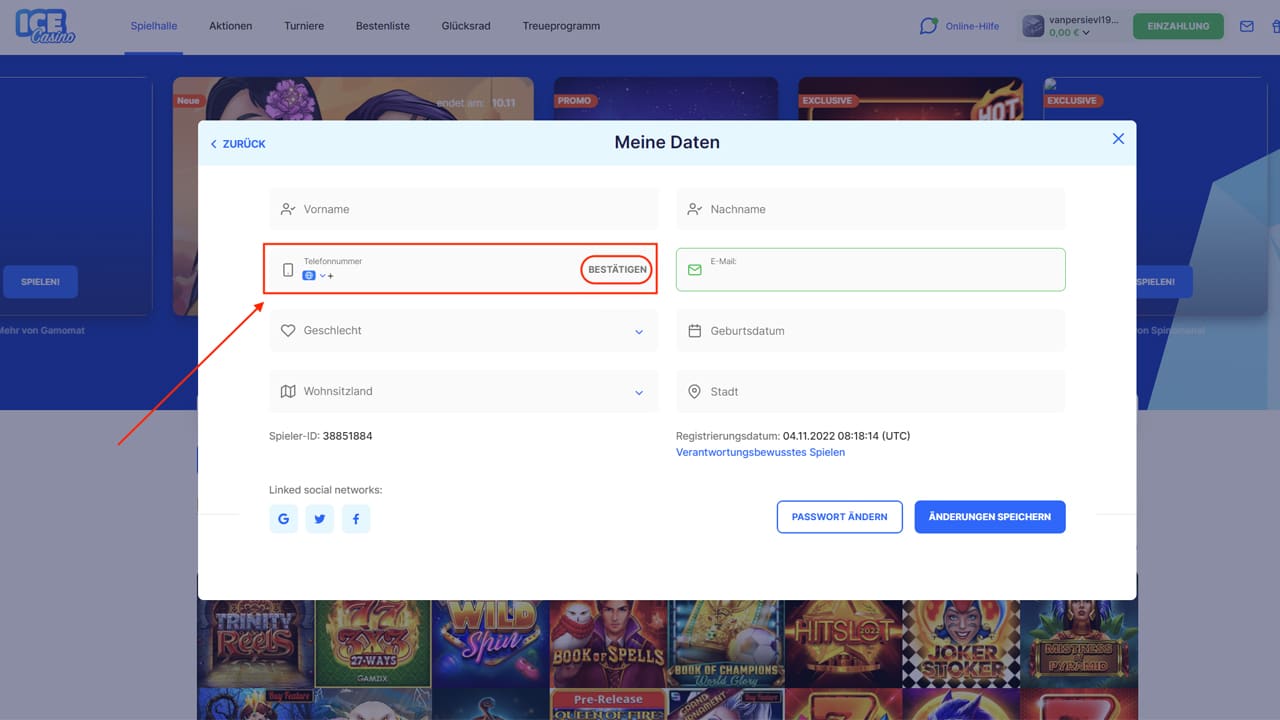Open the Treueprogramm menu item
Viewport: 1280px width, 720px height.
(561, 26)
